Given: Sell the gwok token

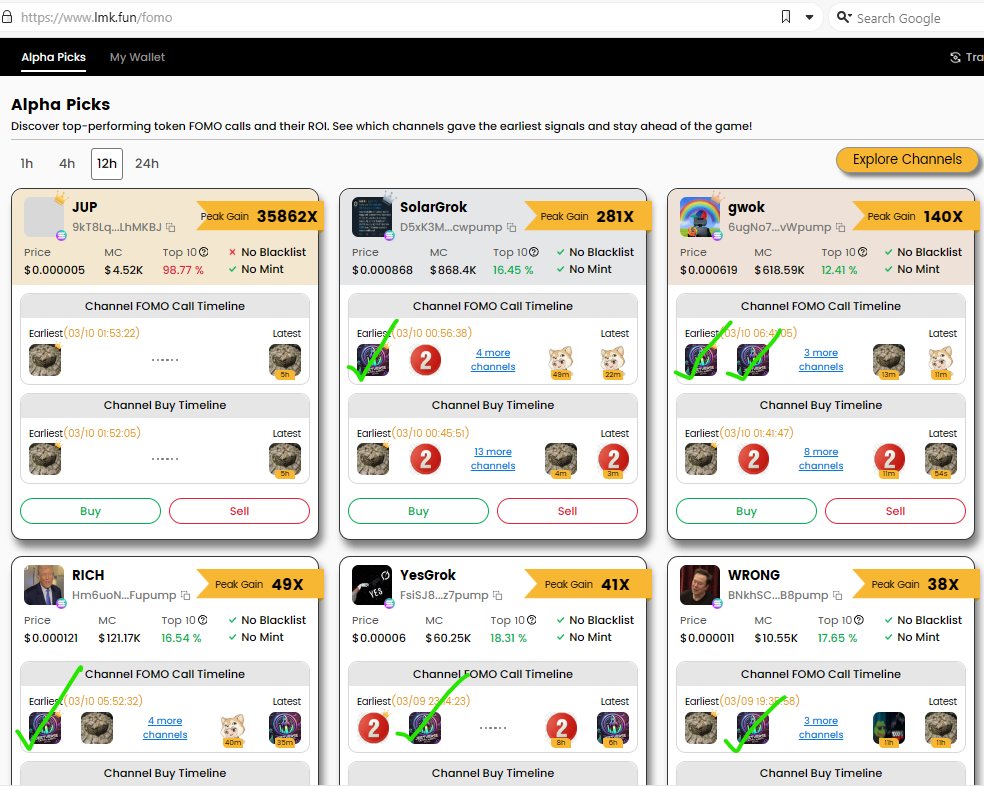Looking at the screenshot, I should pyautogui.click(x=895, y=511).
